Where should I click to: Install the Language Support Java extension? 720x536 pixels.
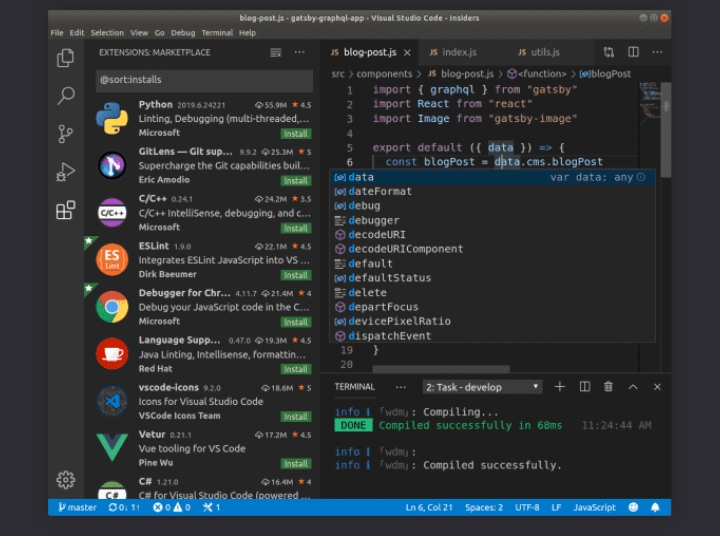[x=296, y=369]
